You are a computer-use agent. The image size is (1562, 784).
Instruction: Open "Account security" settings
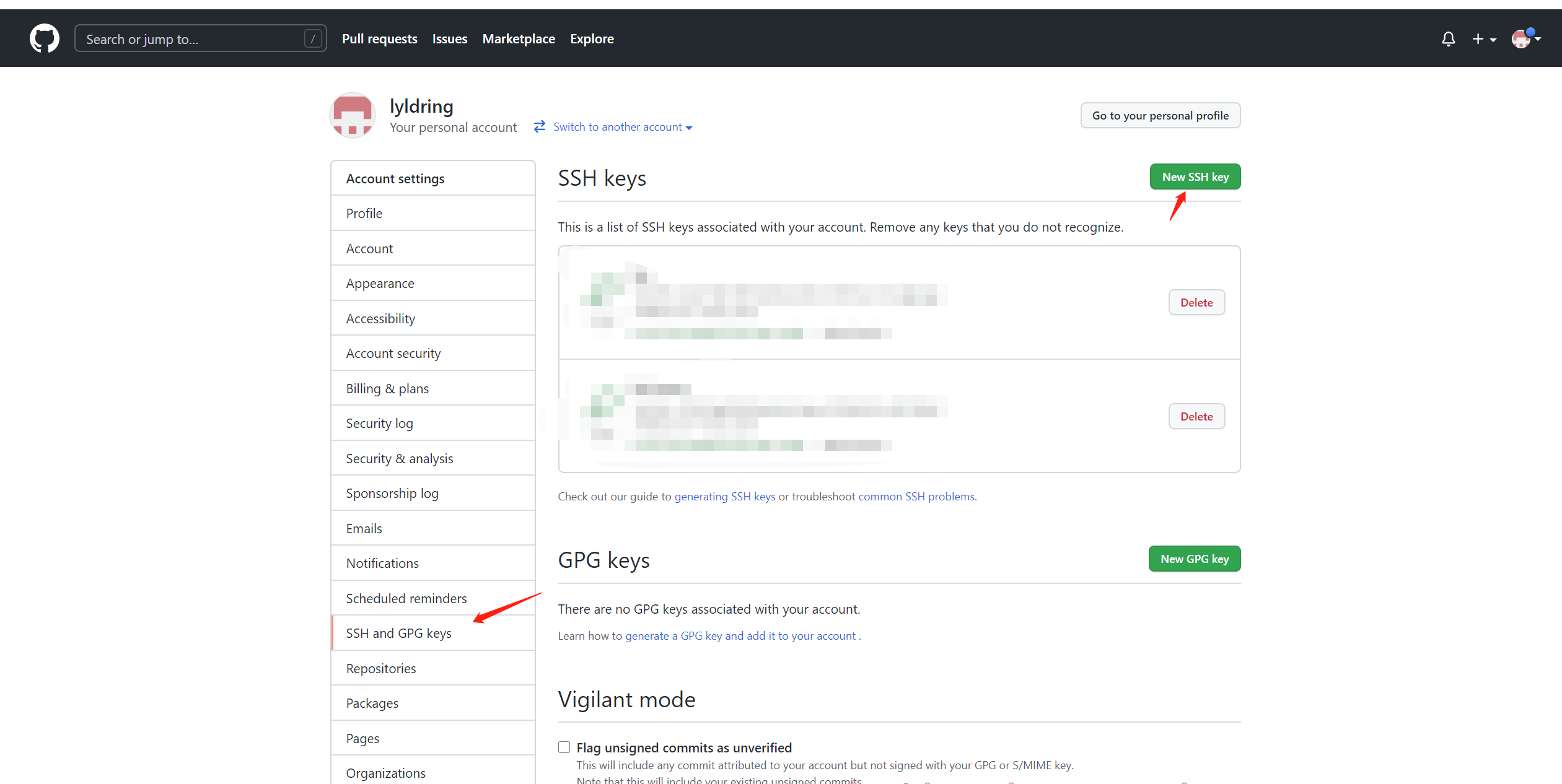click(393, 352)
